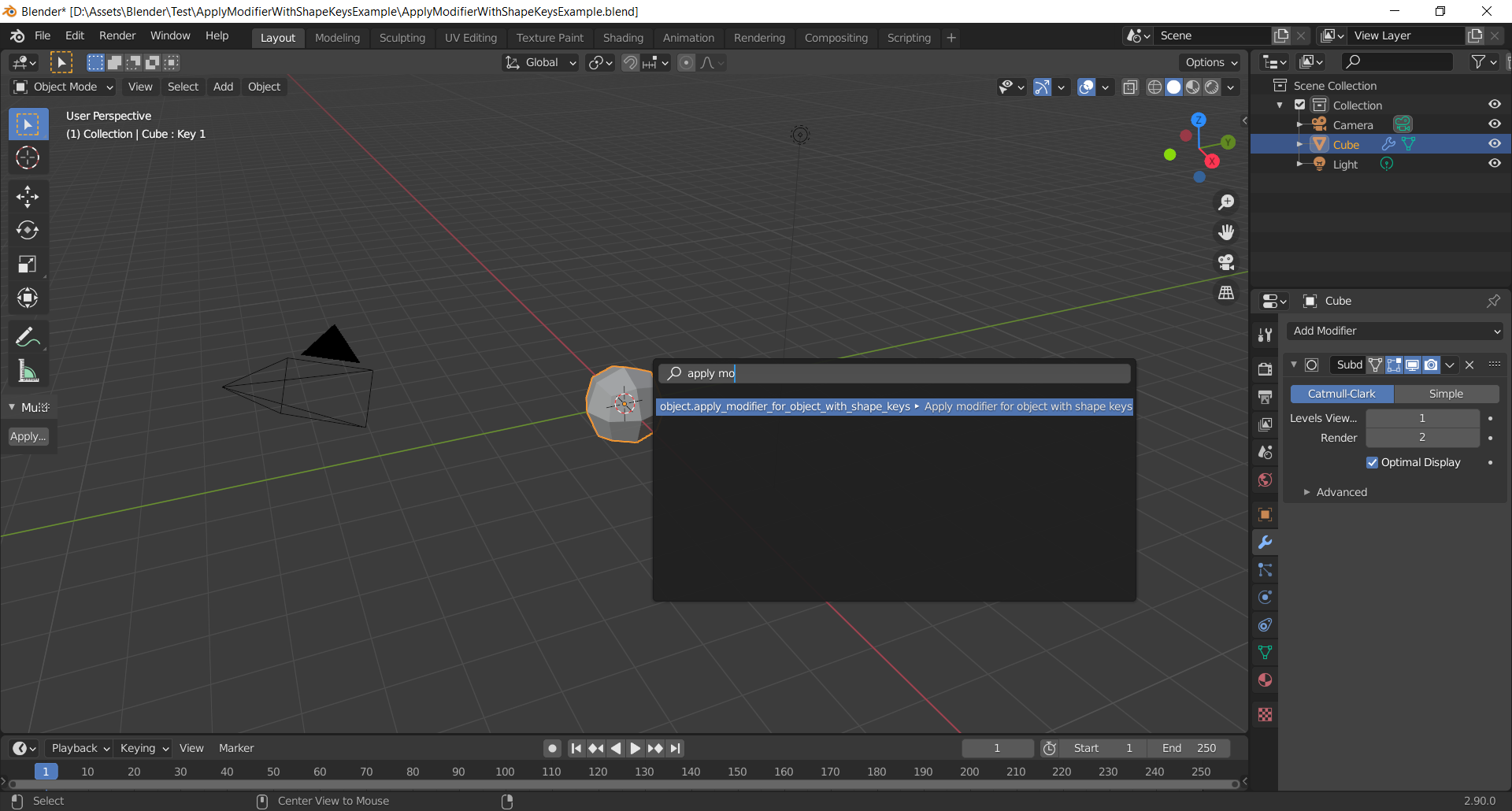Open Add Modifier dropdown
Viewport: 1512px width, 811px height.
coord(1395,331)
